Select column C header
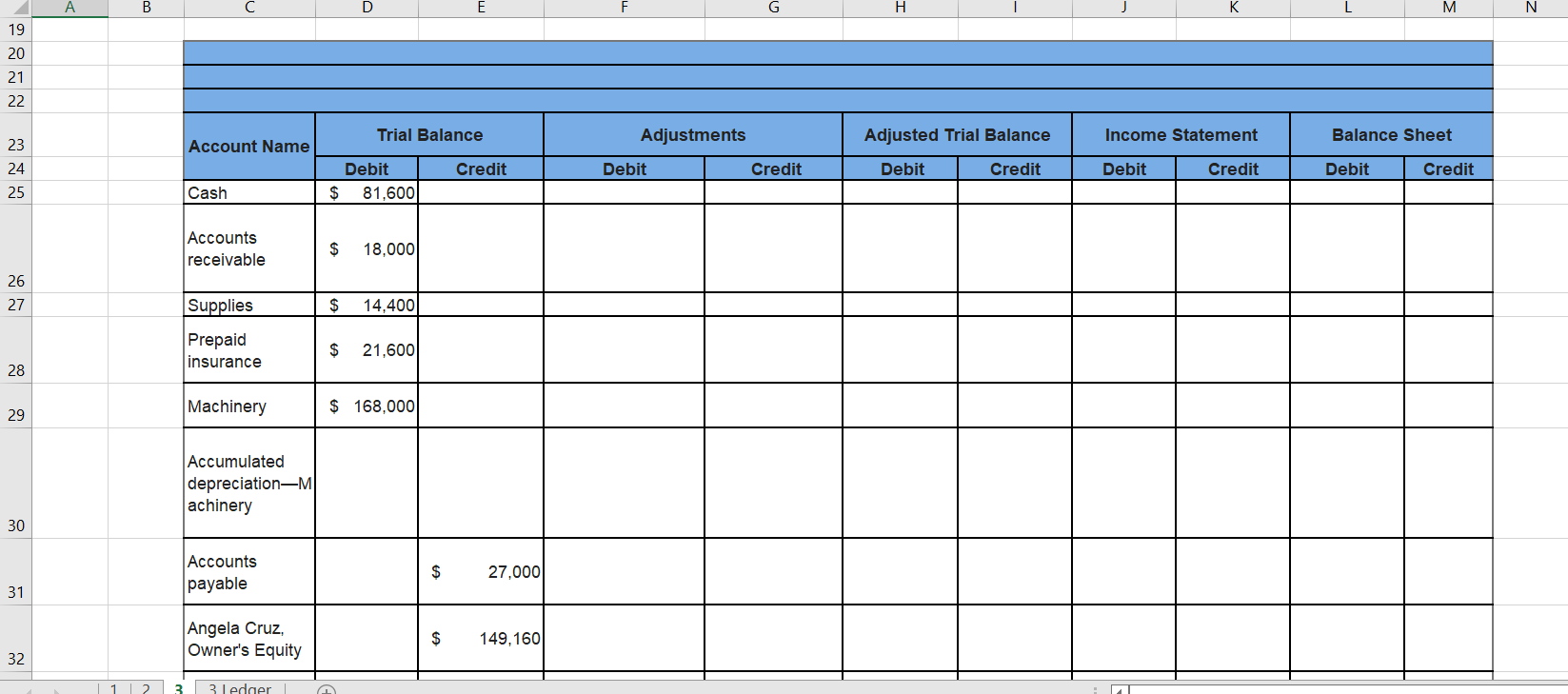 click(x=249, y=8)
